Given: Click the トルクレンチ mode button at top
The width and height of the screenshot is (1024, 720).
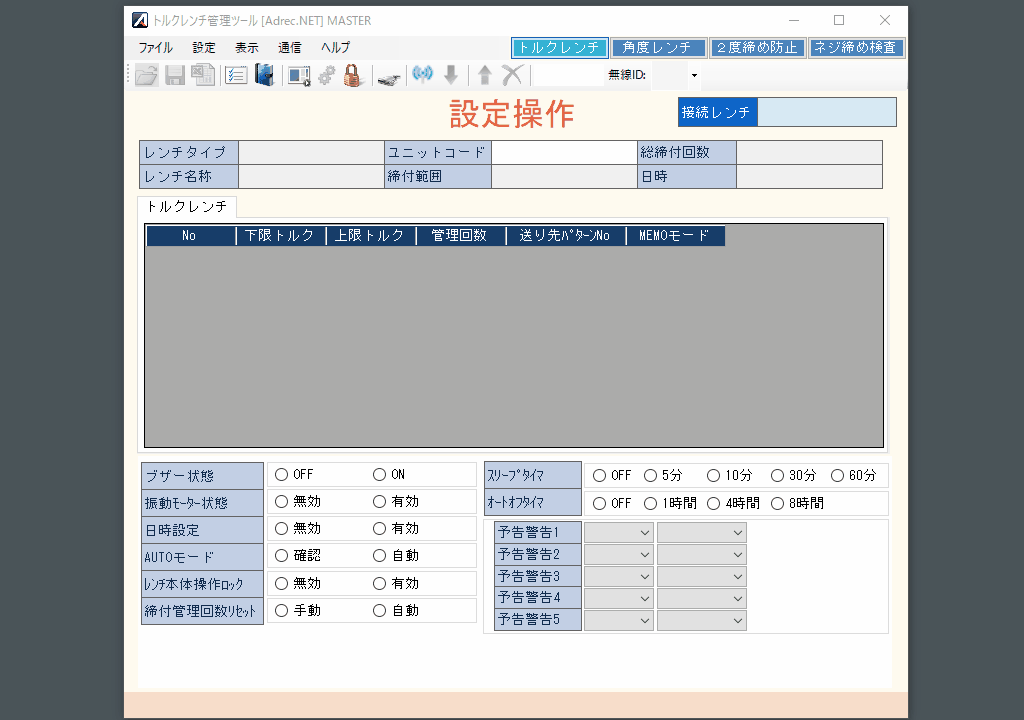Looking at the screenshot, I should point(559,48).
